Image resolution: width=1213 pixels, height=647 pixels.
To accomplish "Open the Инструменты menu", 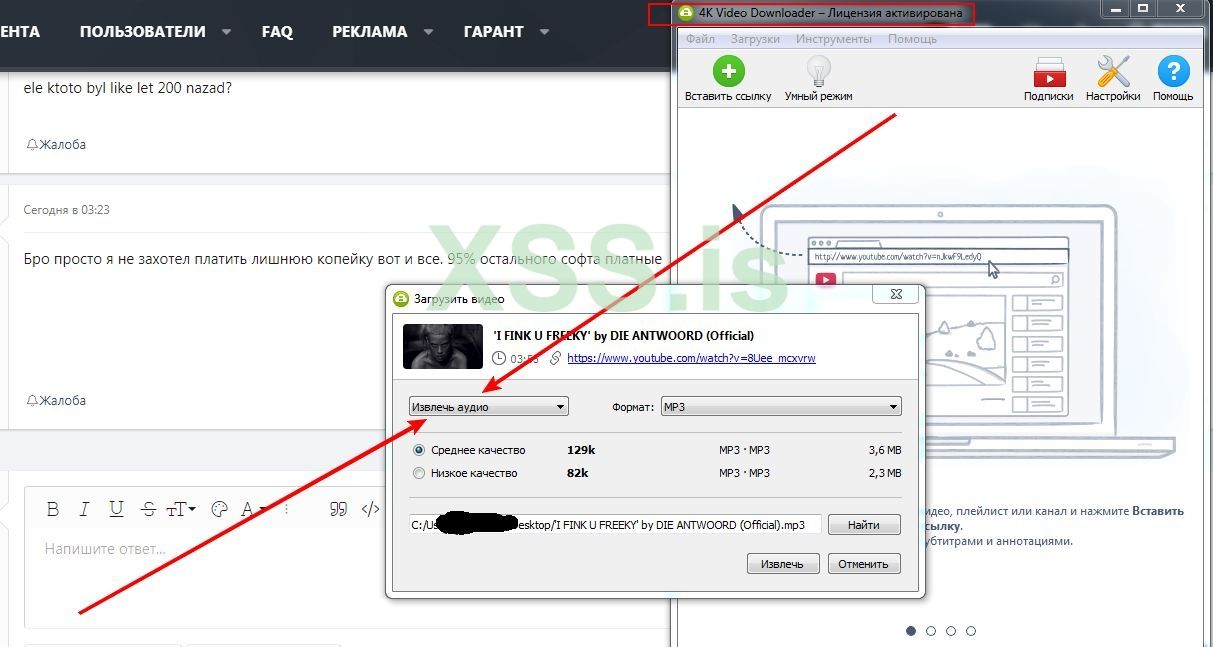I will click(x=834, y=39).
